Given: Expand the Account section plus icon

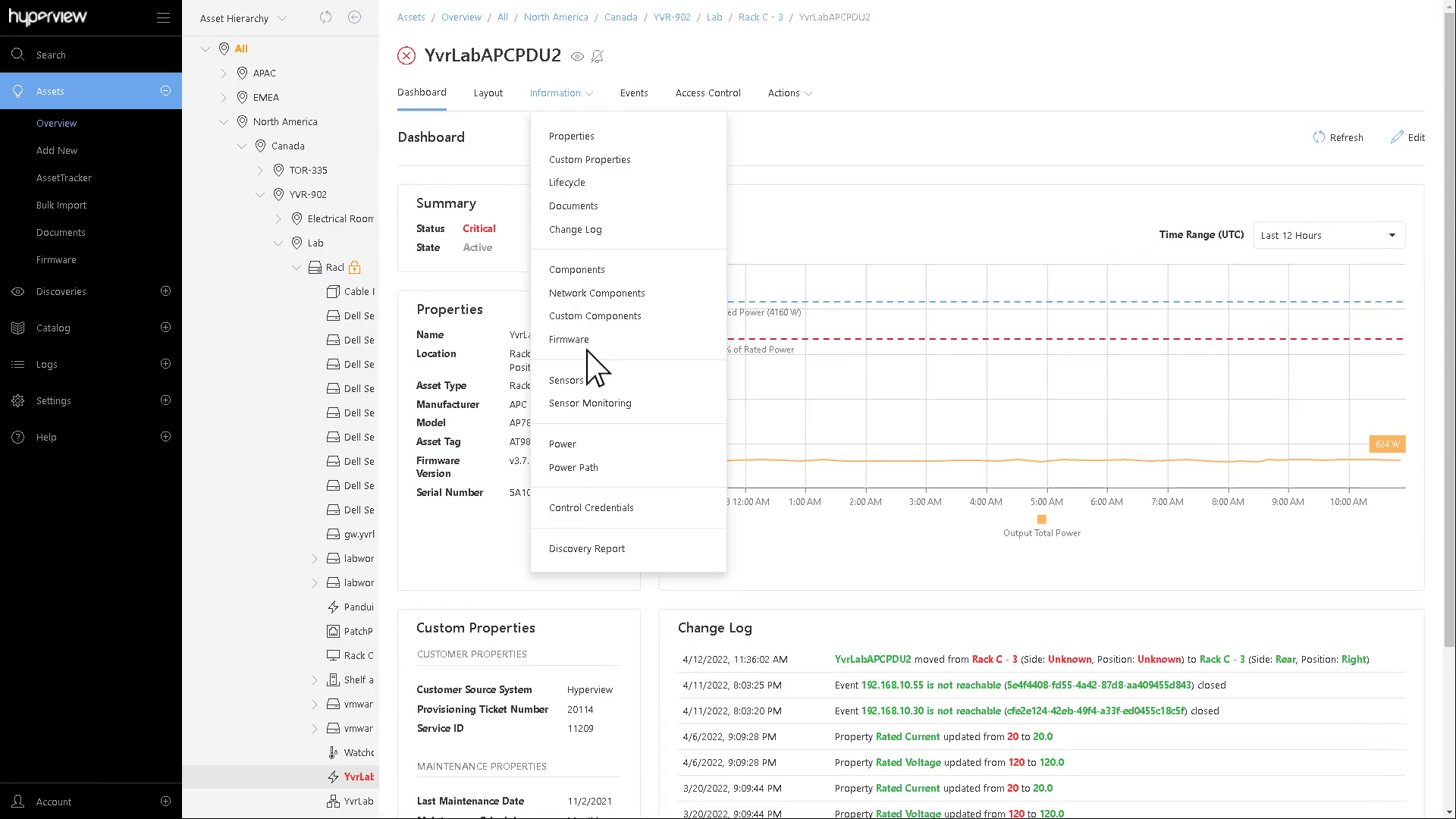Looking at the screenshot, I should (x=165, y=801).
